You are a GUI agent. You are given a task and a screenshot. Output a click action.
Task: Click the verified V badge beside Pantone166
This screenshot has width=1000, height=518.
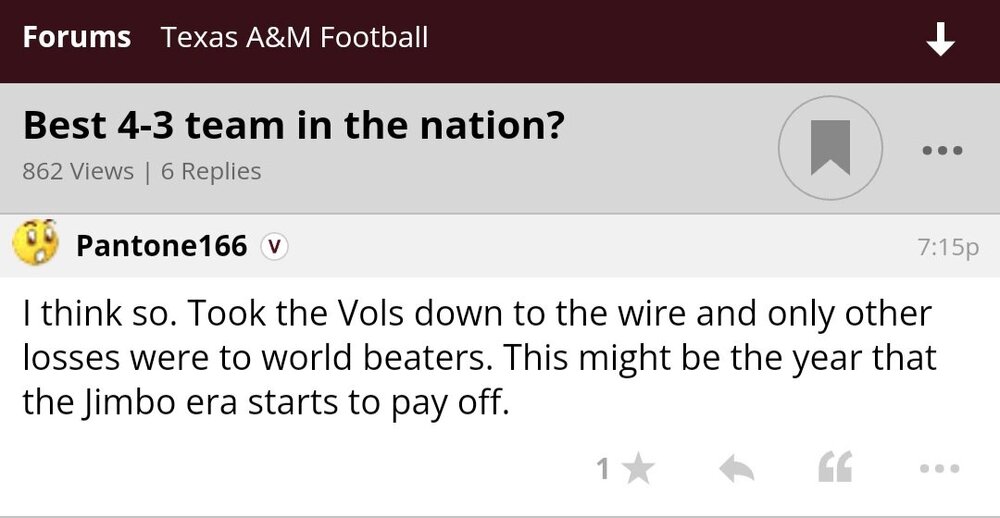pyautogui.click(x=274, y=246)
